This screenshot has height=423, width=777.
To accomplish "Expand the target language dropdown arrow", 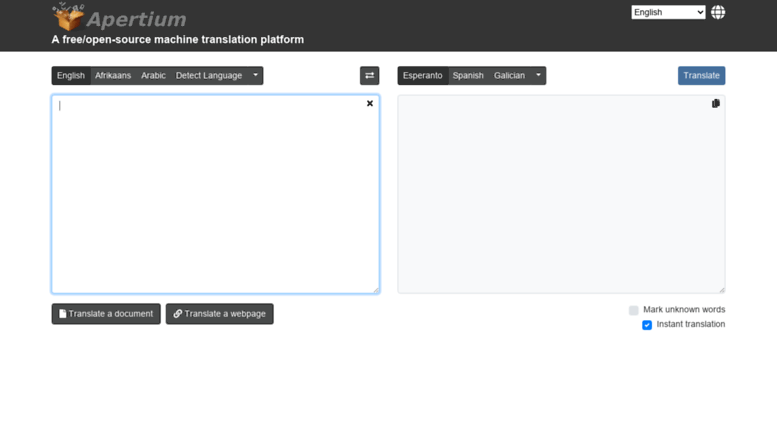I will coord(538,76).
